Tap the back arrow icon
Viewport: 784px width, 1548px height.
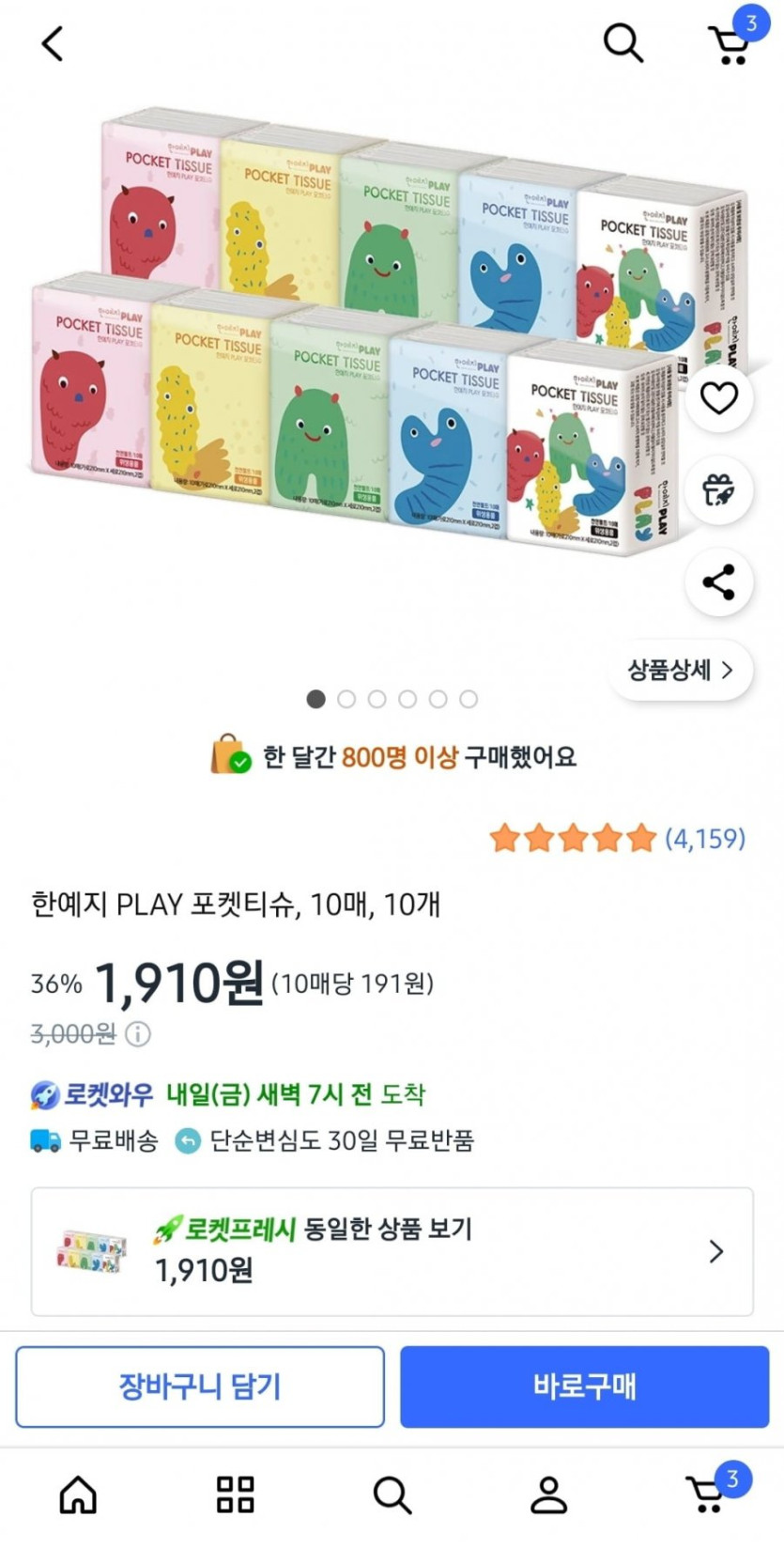pyautogui.click(x=53, y=43)
